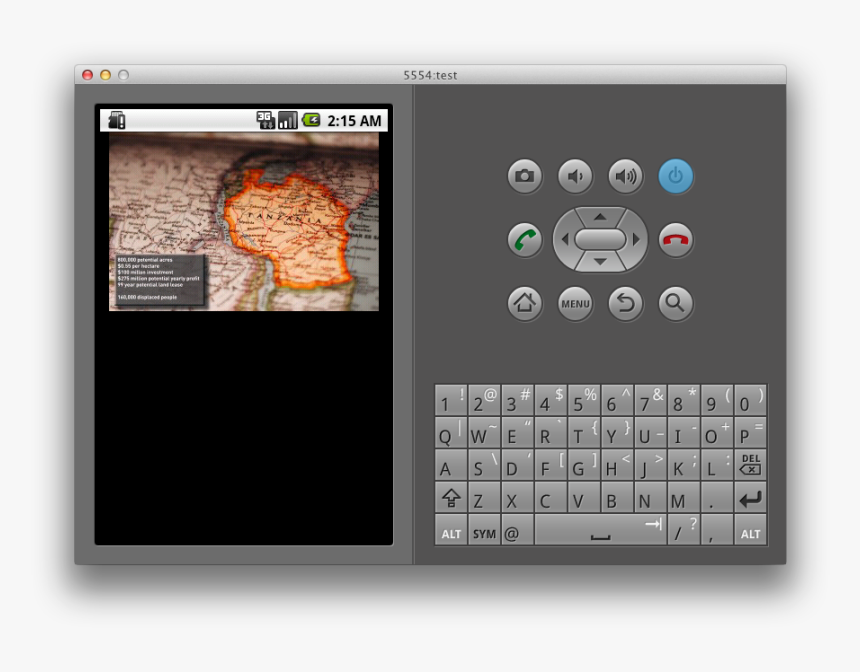Click the period key
Image resolution: width=860 pixels, height=672 pixels.
717,497
